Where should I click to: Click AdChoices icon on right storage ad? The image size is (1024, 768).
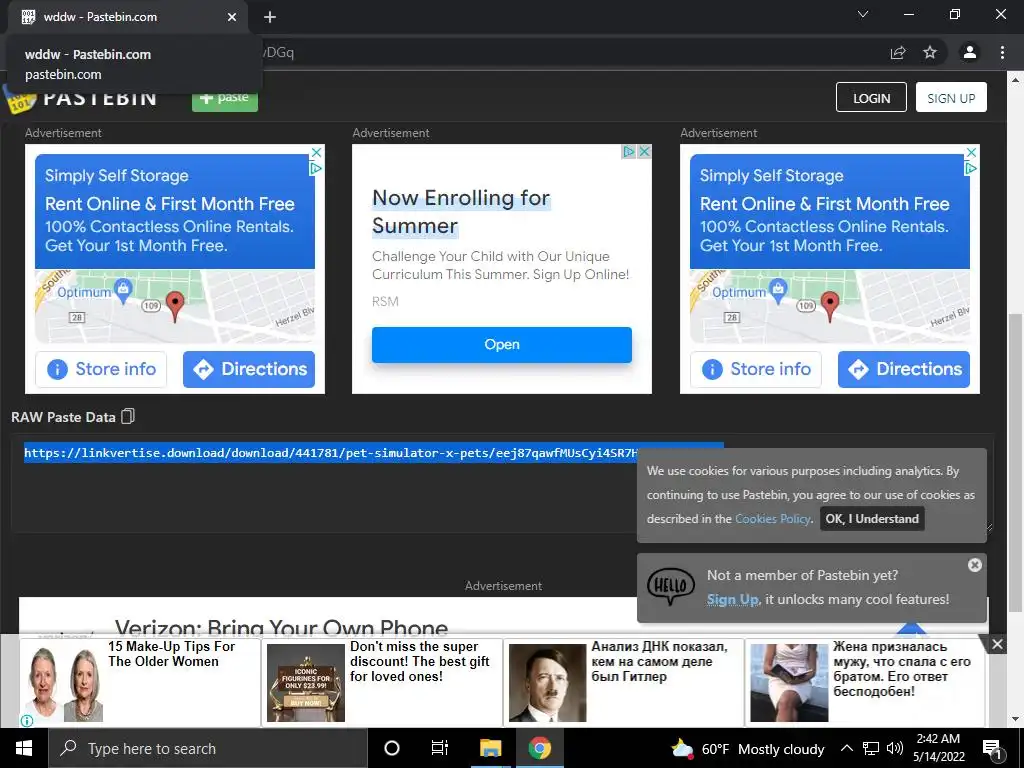(971, 168)
